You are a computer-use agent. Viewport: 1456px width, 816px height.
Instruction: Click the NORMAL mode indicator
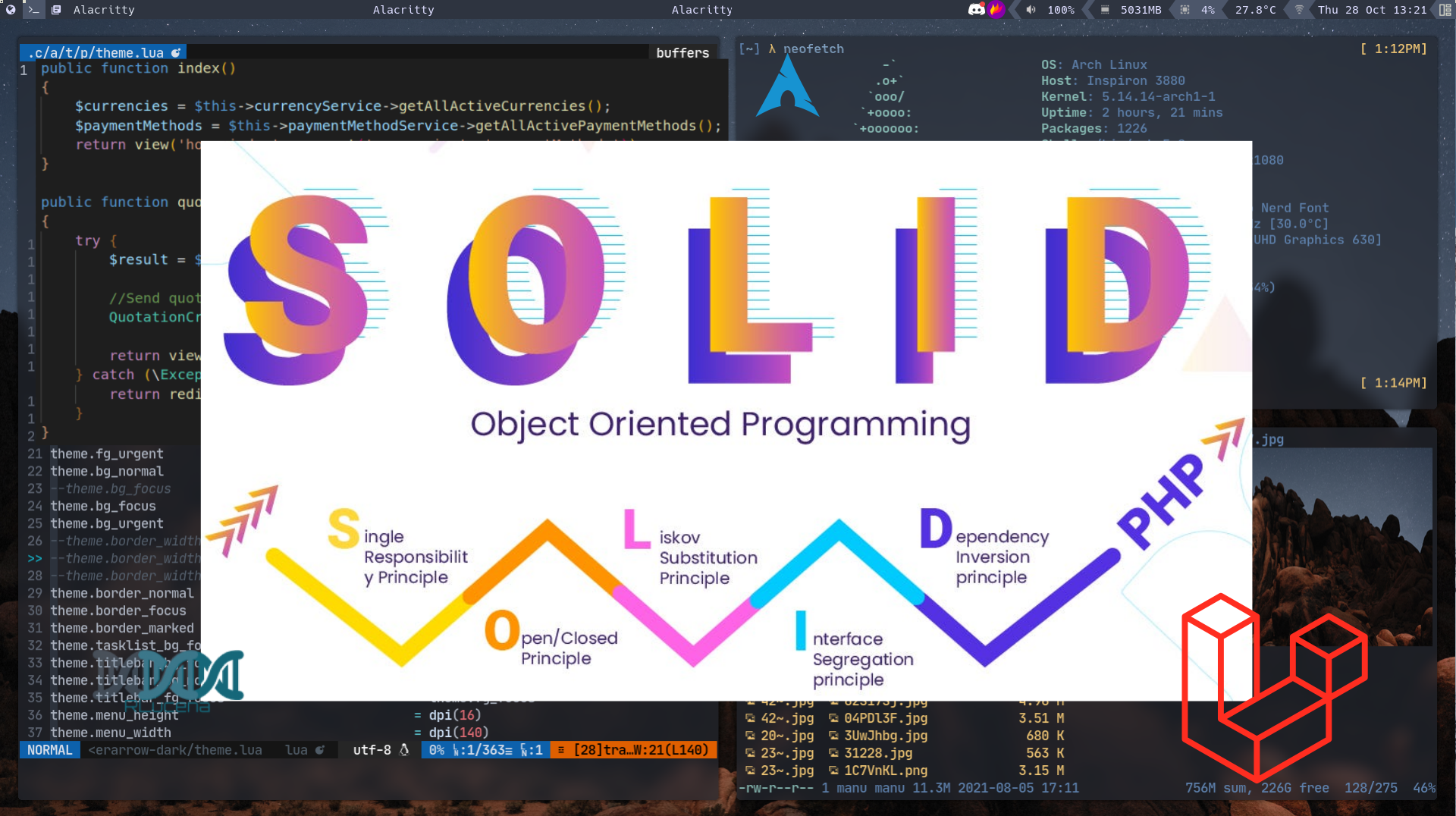point(49,750)
